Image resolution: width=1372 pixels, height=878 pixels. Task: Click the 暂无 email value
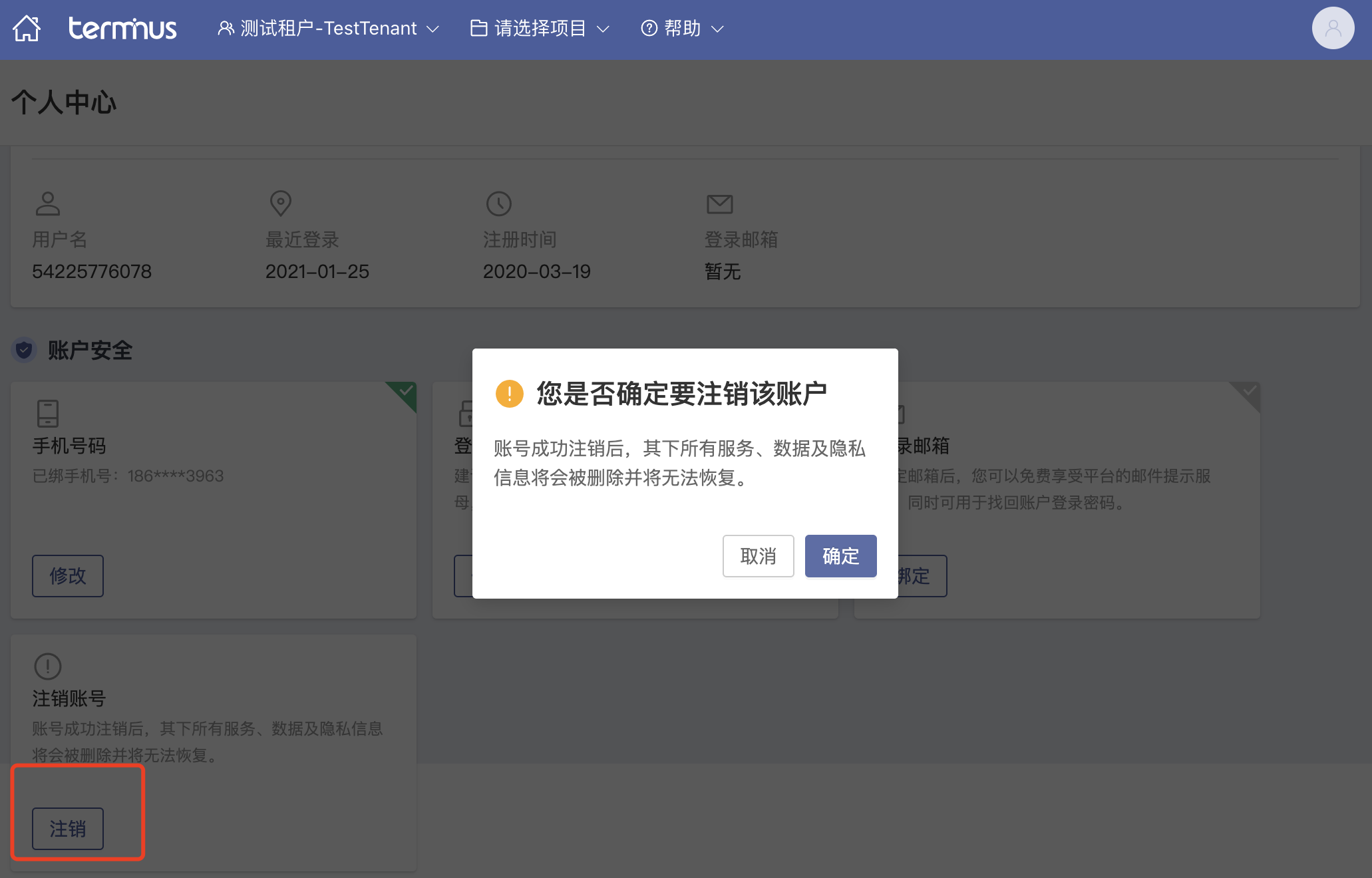click(723, 271)
